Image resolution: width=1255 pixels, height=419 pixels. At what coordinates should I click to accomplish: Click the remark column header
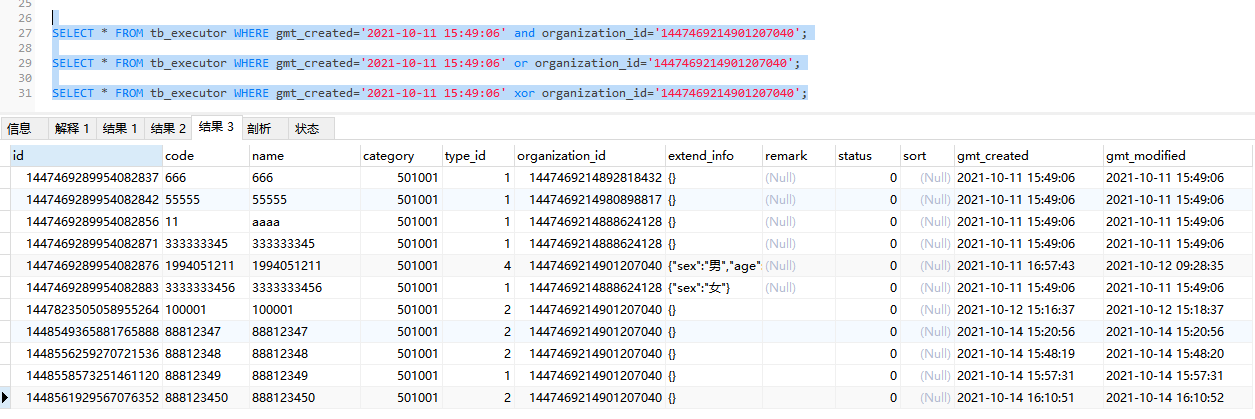(x=797, y=156)
